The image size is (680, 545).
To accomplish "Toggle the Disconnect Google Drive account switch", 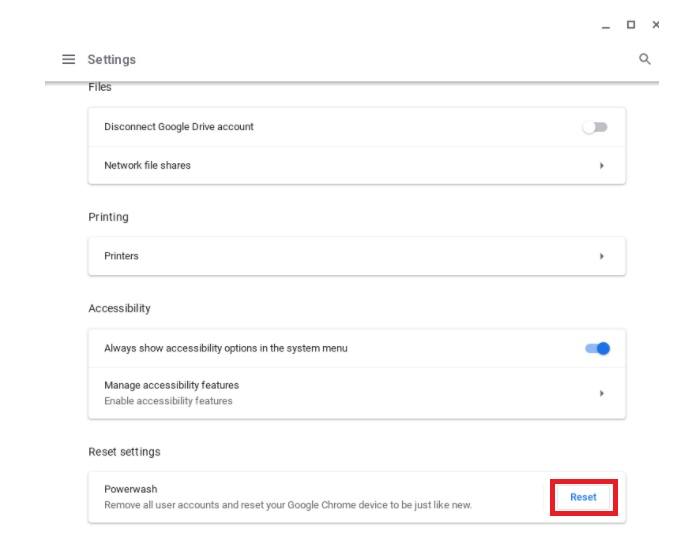I will pos(596,127).
